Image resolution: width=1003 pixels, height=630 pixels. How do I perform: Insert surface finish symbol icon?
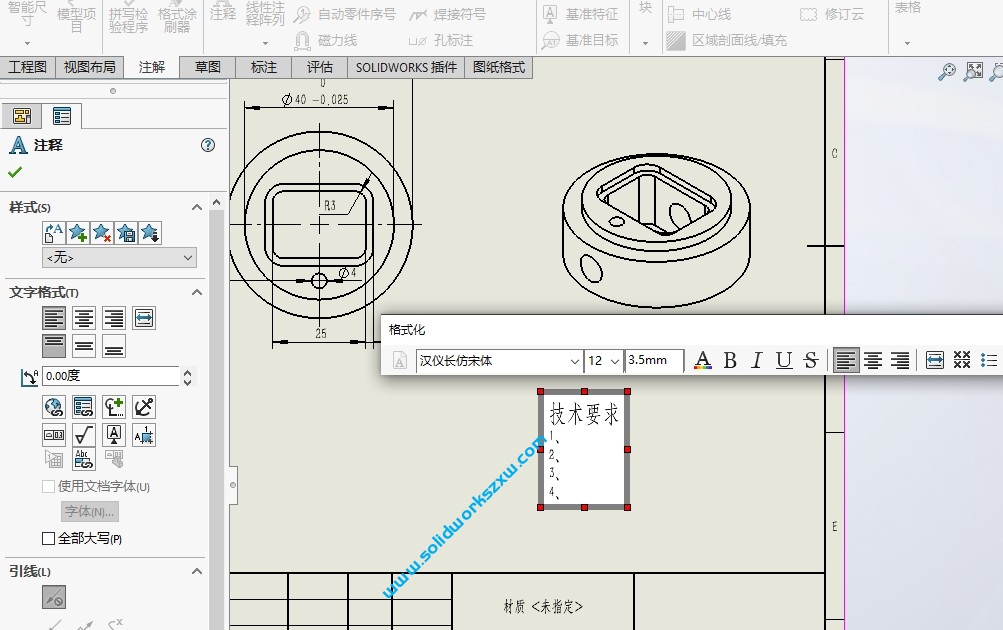(84, 435)
